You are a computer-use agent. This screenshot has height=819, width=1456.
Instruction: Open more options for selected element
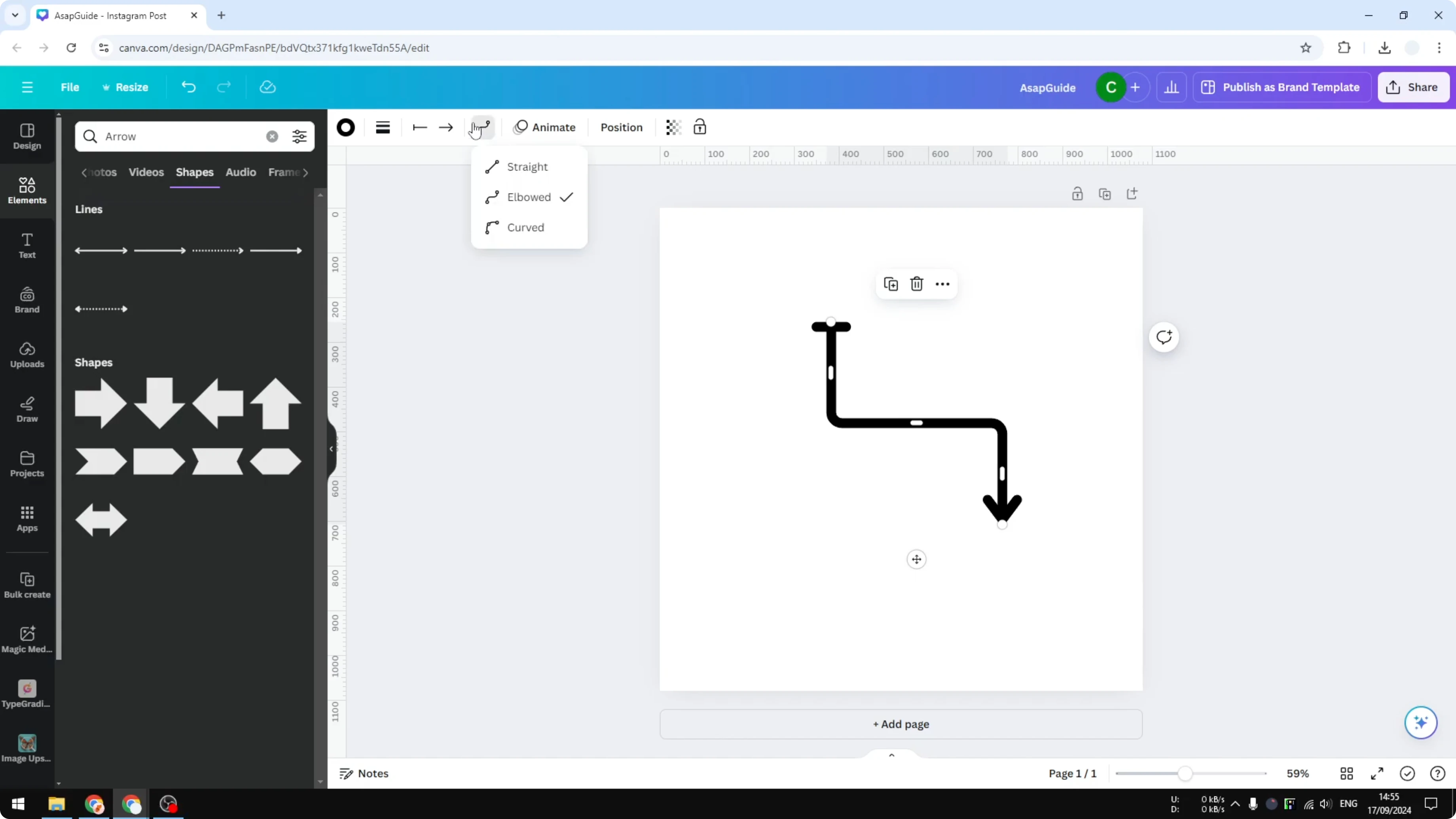click(942, 284)
